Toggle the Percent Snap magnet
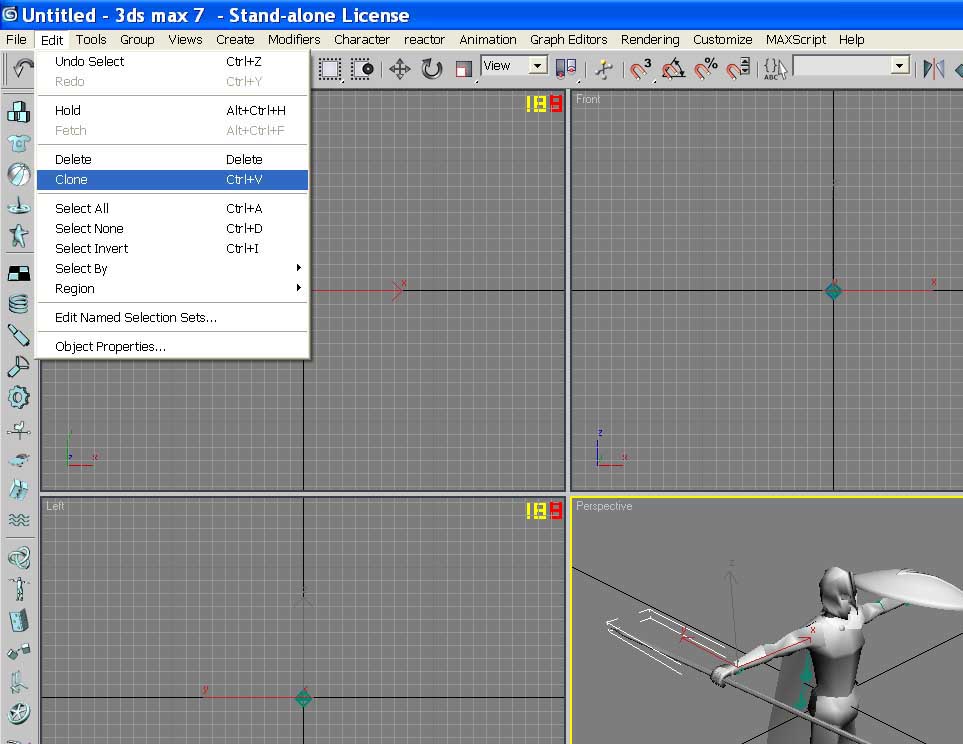The width and height of the screenshot is (963, 744). tap(706, 69)
